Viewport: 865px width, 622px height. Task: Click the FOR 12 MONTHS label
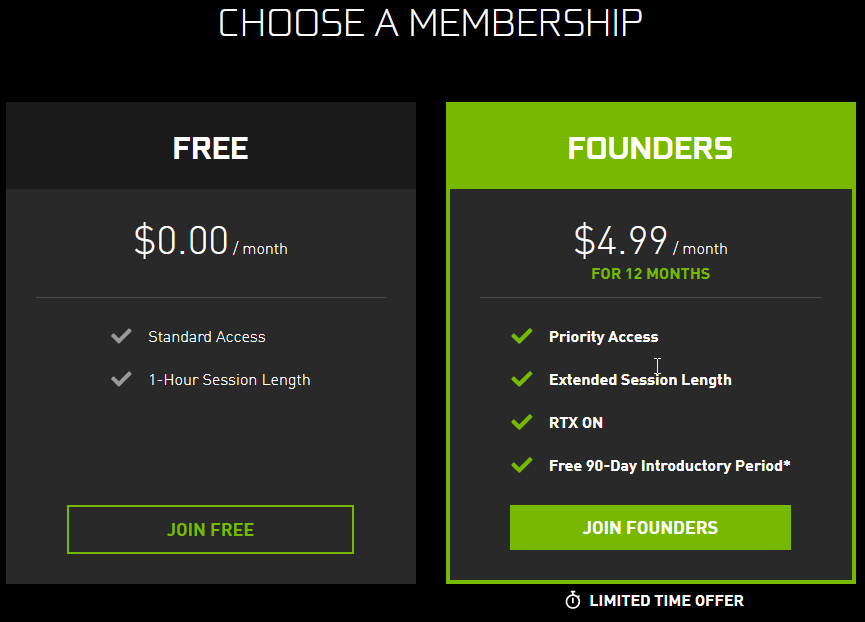coord(650,274)
